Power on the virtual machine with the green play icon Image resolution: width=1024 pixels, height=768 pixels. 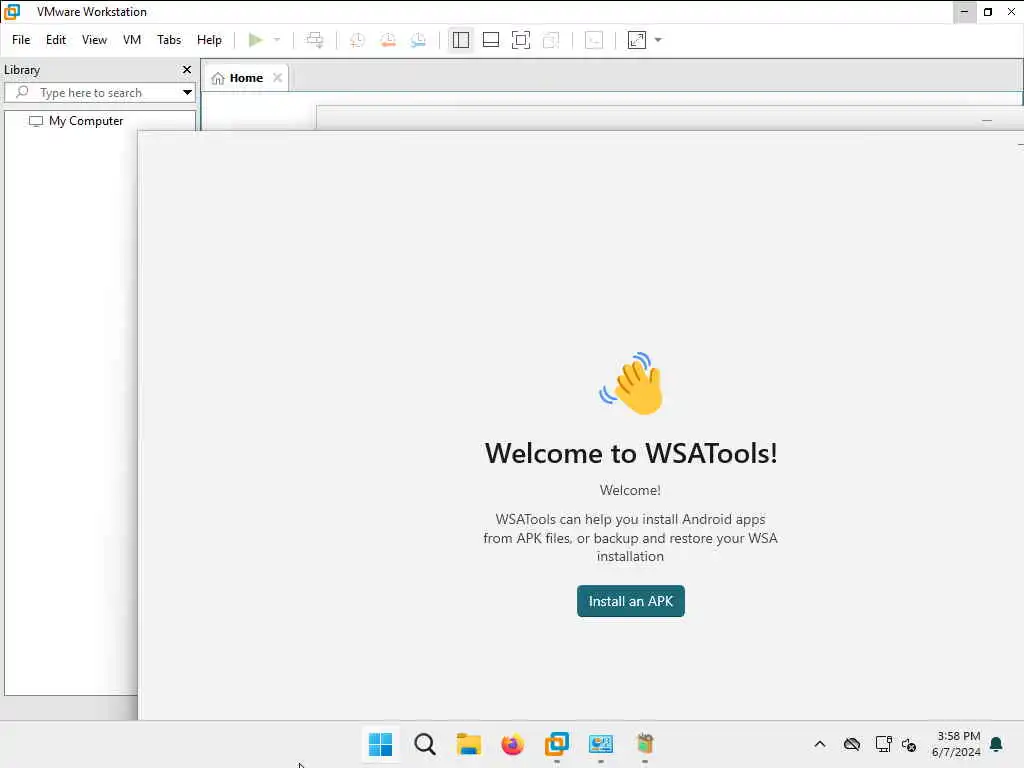tap(255, 40)
